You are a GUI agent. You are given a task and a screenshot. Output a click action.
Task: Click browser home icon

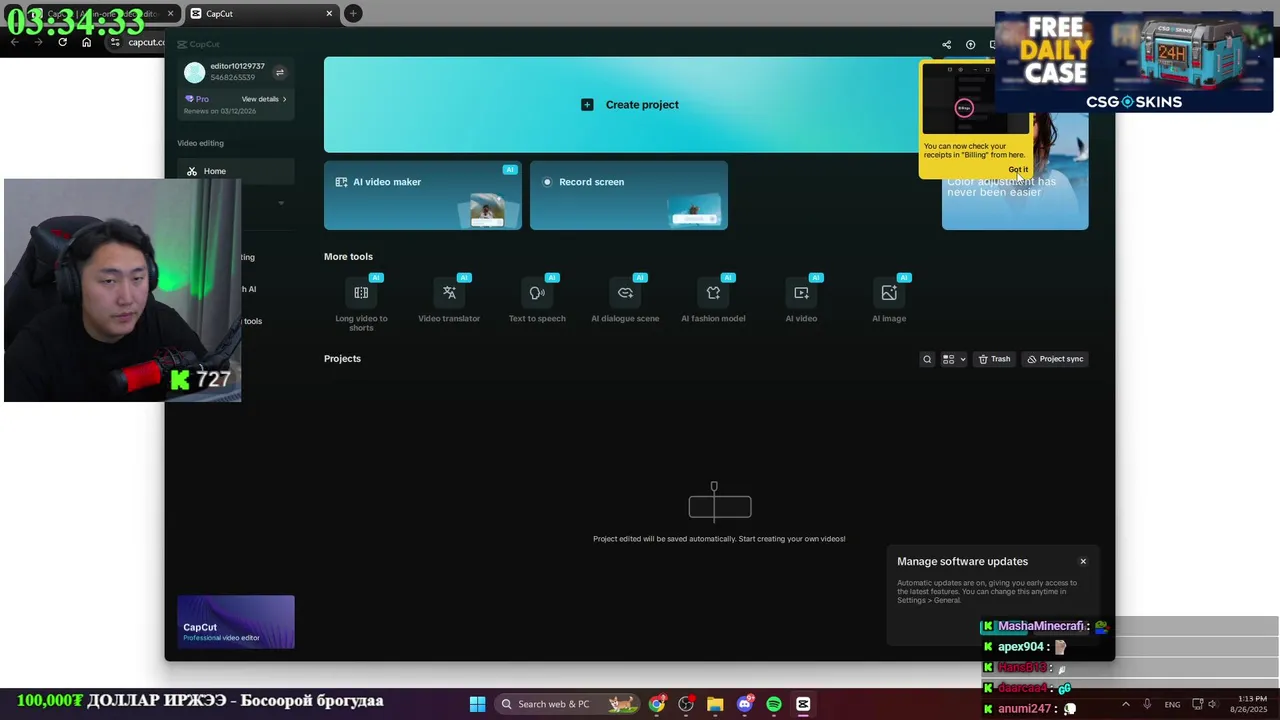click(86, 42)
